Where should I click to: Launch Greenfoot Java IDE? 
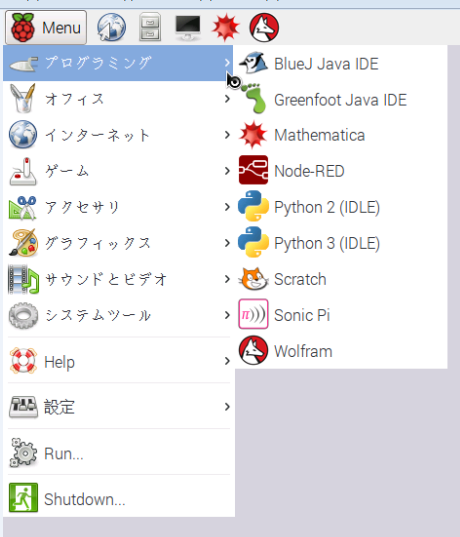341,100
